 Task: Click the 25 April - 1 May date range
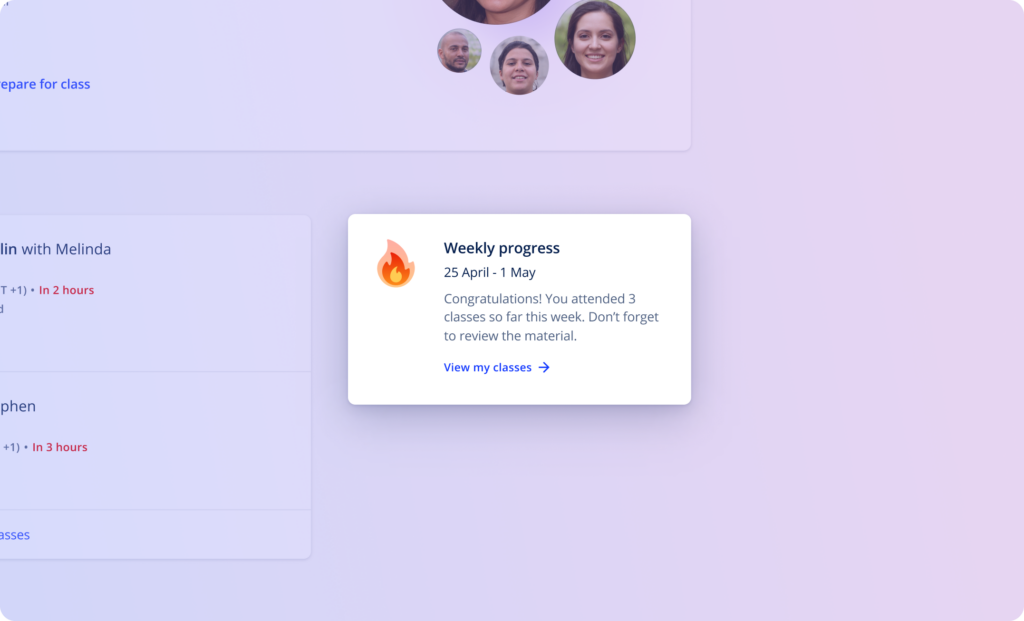tap(490, 272)
